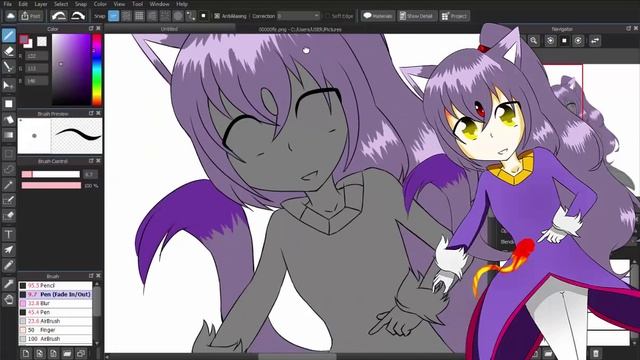Select the Pencil brush
The height and width of the screenshot is (360, 640).
point(55,285)
